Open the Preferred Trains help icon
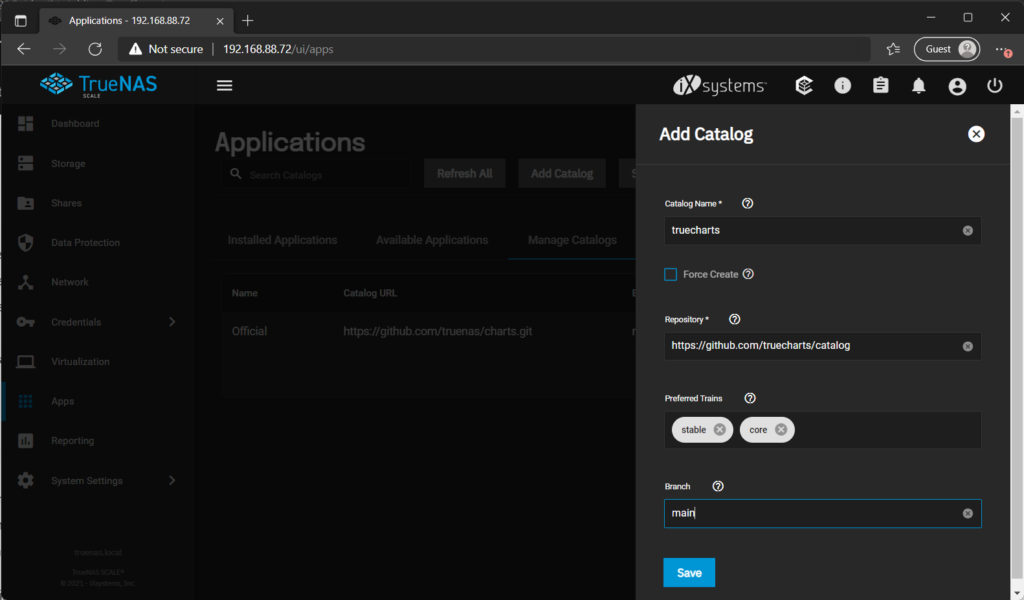 coord(749,398)
